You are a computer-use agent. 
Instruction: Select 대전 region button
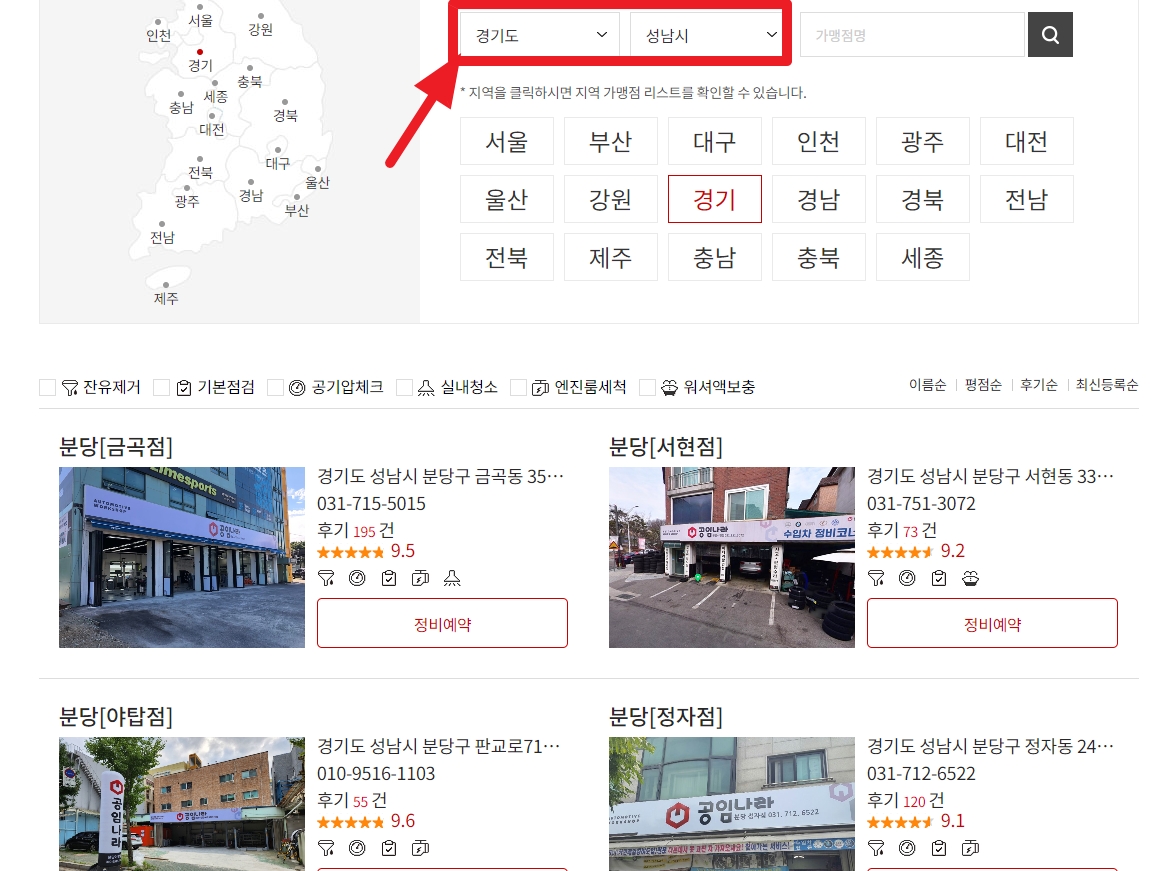tap(1026, 141)
